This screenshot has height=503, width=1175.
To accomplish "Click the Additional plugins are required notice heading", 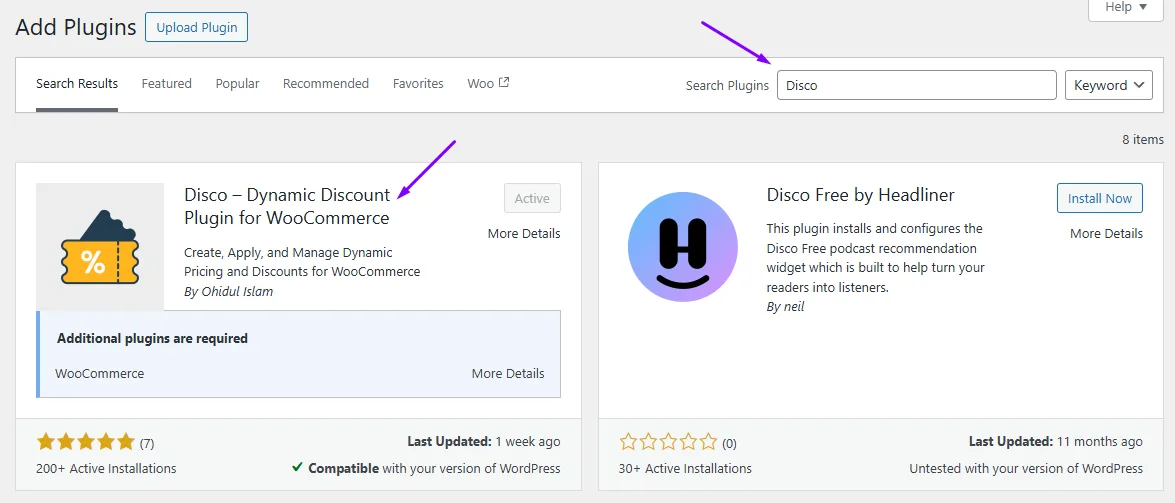I will point(152,338).
